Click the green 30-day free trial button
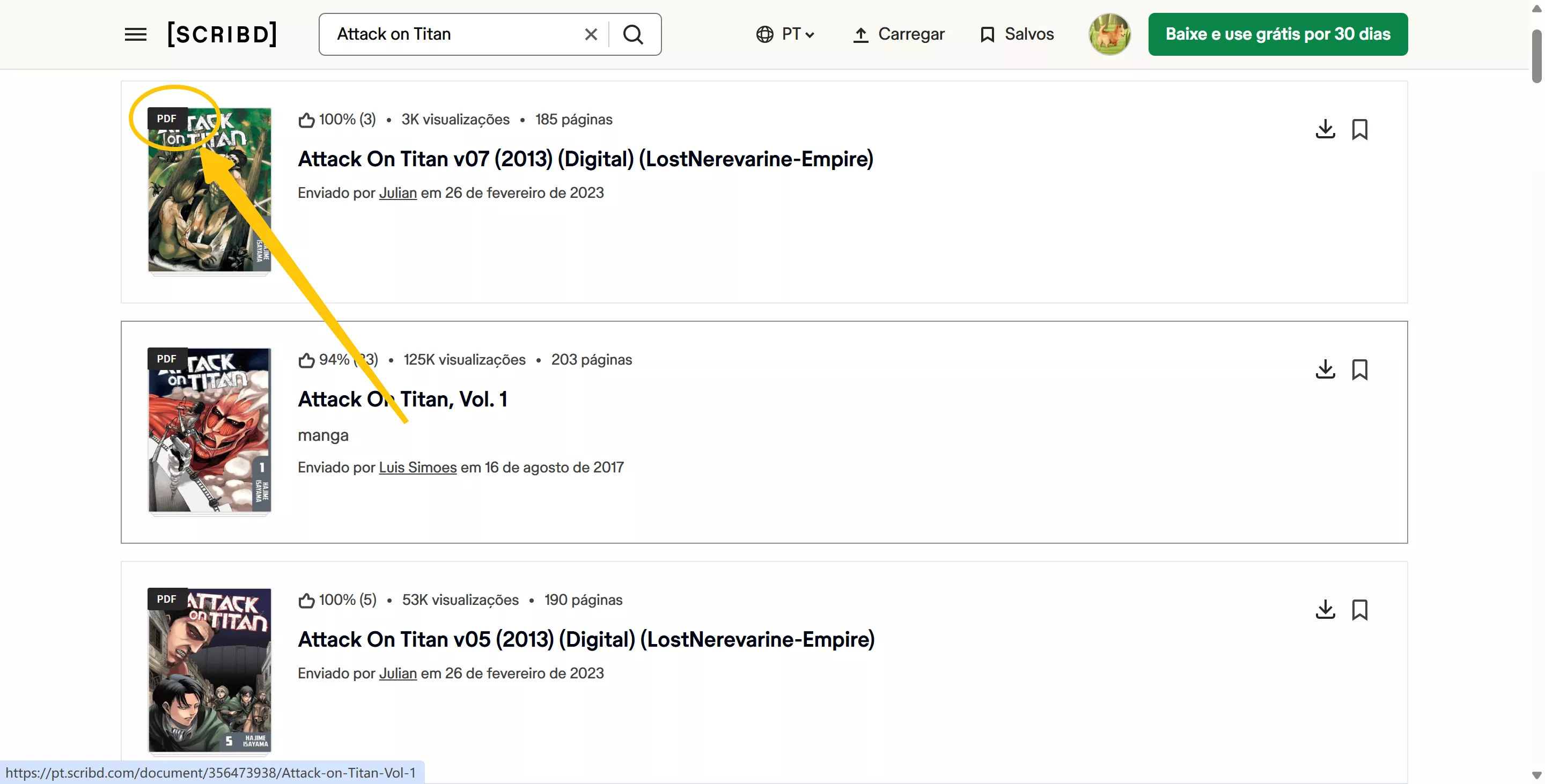Image resolution: width=1545 pixels, height=784 pixels. pos(1277,34)
